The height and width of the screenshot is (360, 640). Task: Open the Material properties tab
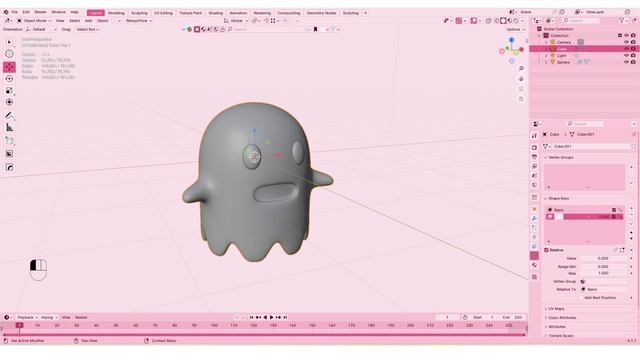click(534, 265)
